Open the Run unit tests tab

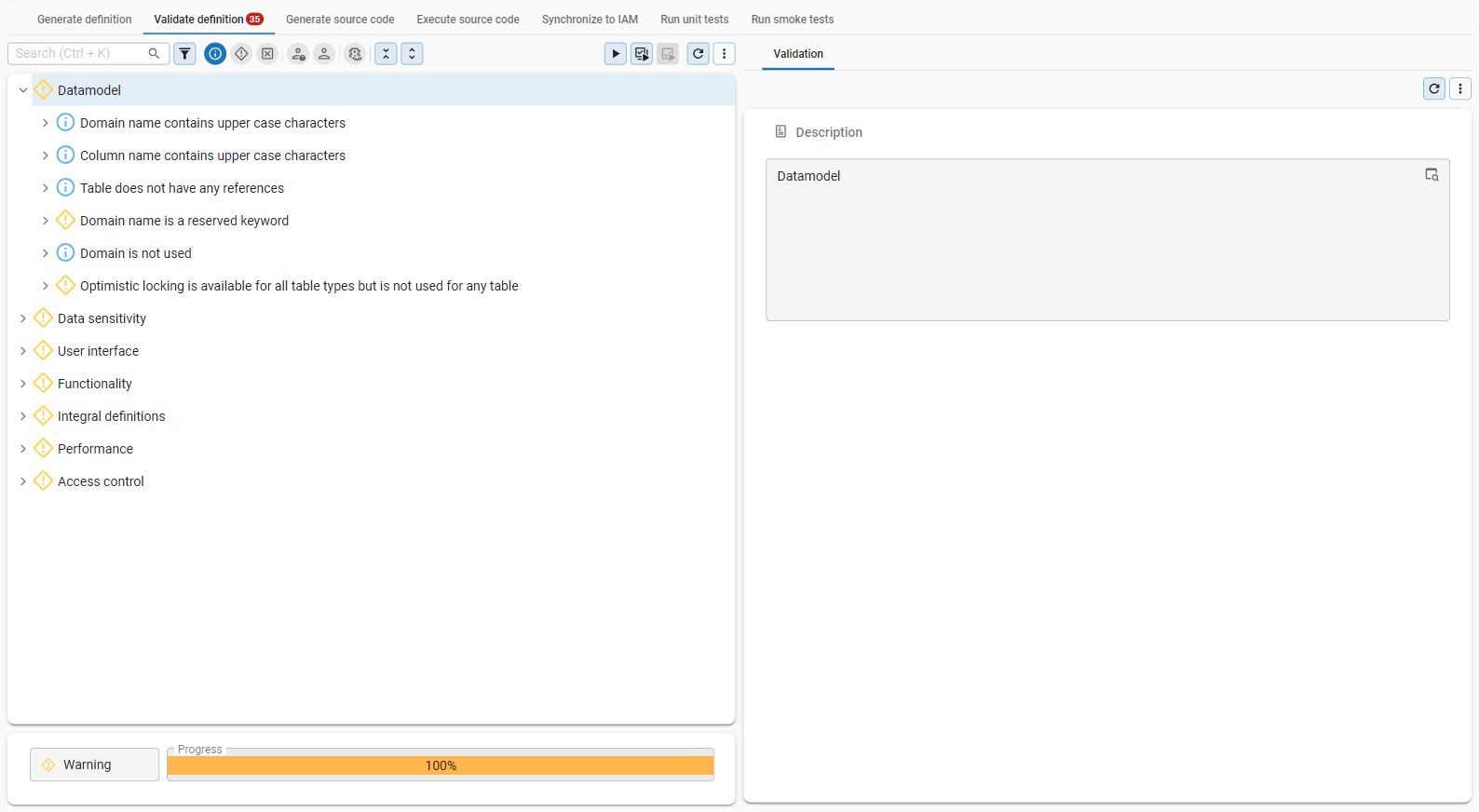pos(695,20)
